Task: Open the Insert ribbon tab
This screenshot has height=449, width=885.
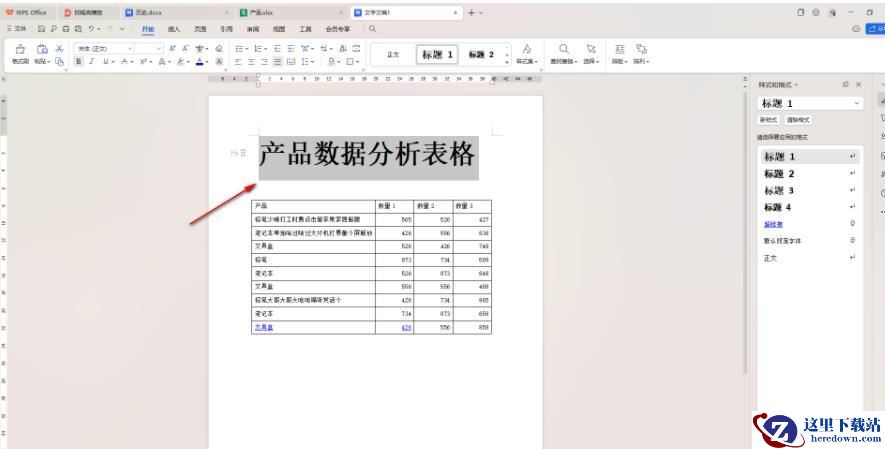Action: coord(174,29)
